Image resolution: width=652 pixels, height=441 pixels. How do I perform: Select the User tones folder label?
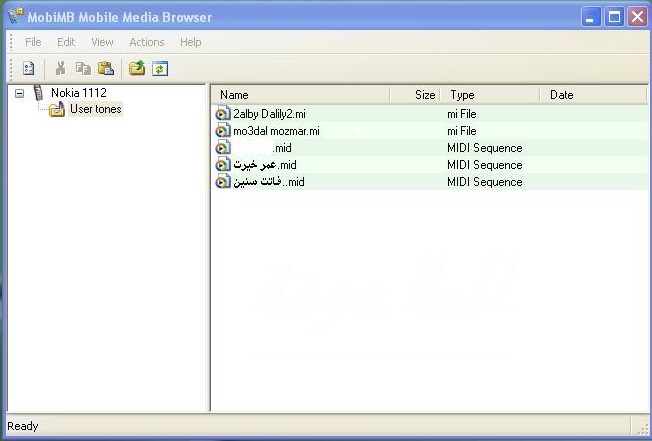tap(96, 109)
